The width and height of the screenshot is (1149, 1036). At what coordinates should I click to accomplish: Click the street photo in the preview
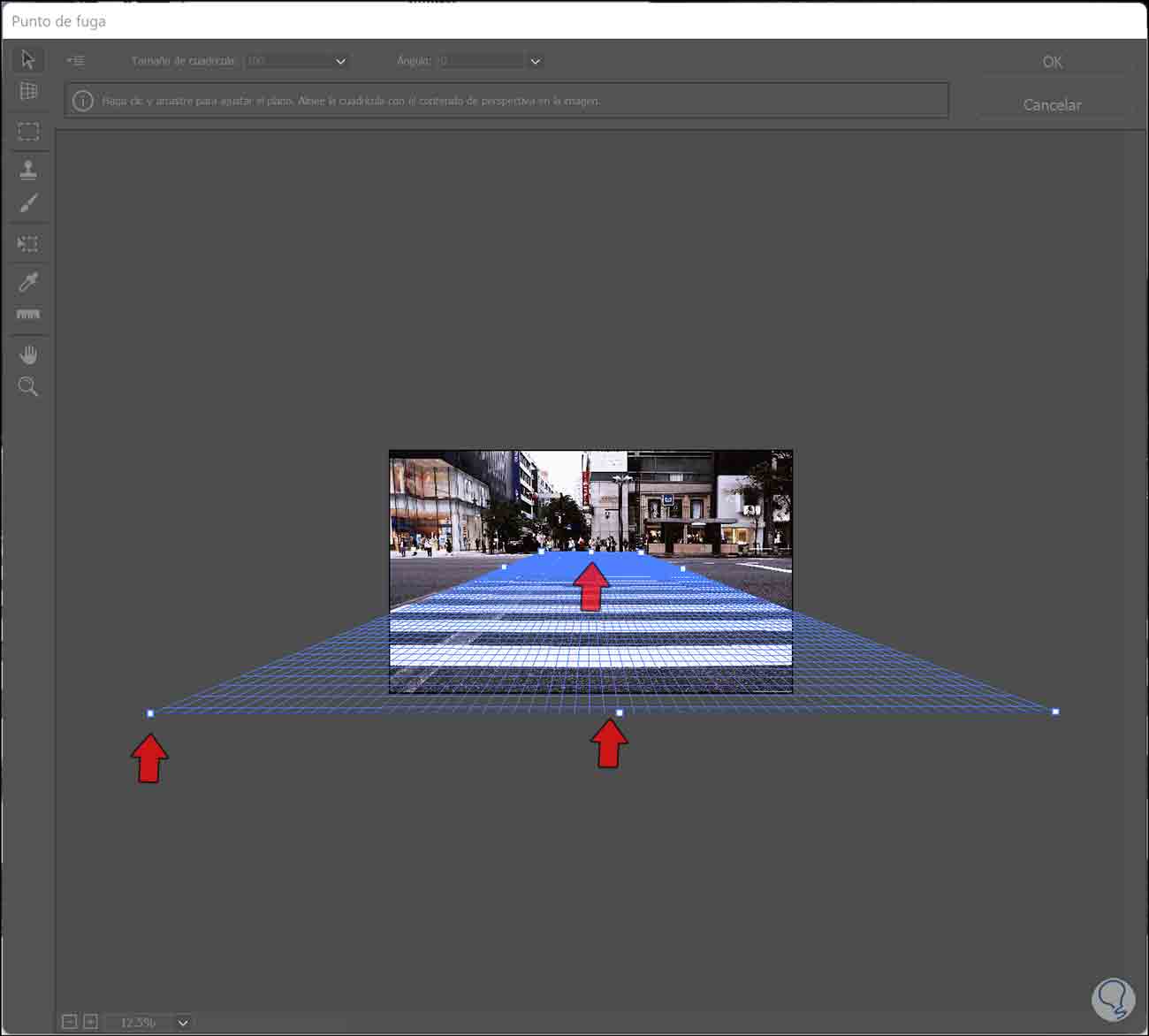590,572
